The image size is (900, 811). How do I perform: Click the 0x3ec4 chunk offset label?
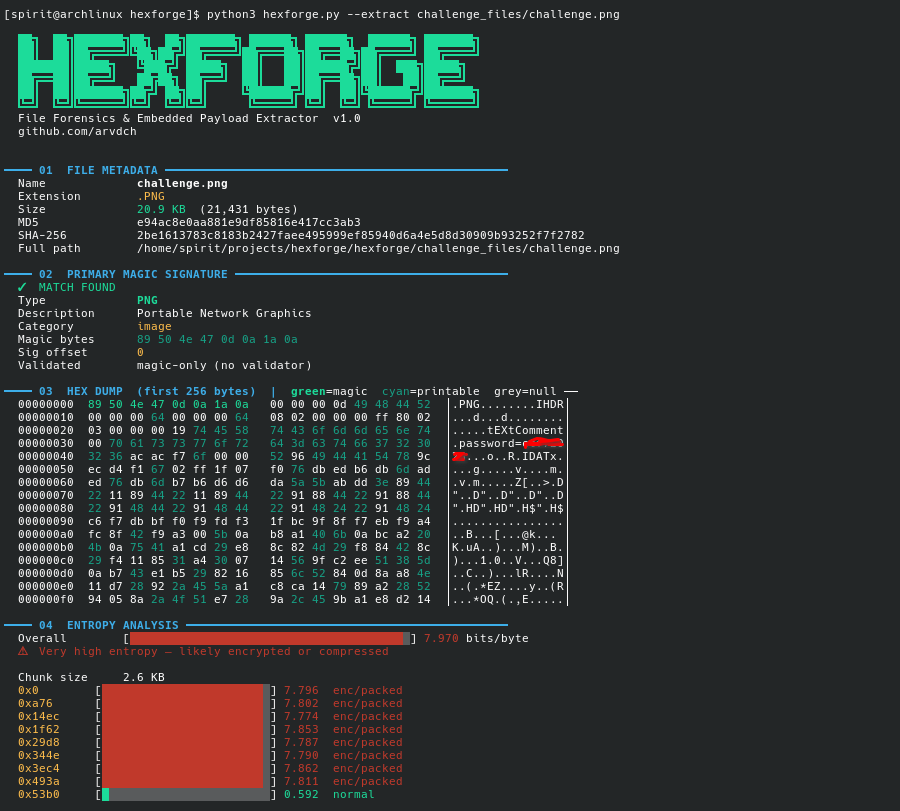pyautogui.click(x=38, y=768)
